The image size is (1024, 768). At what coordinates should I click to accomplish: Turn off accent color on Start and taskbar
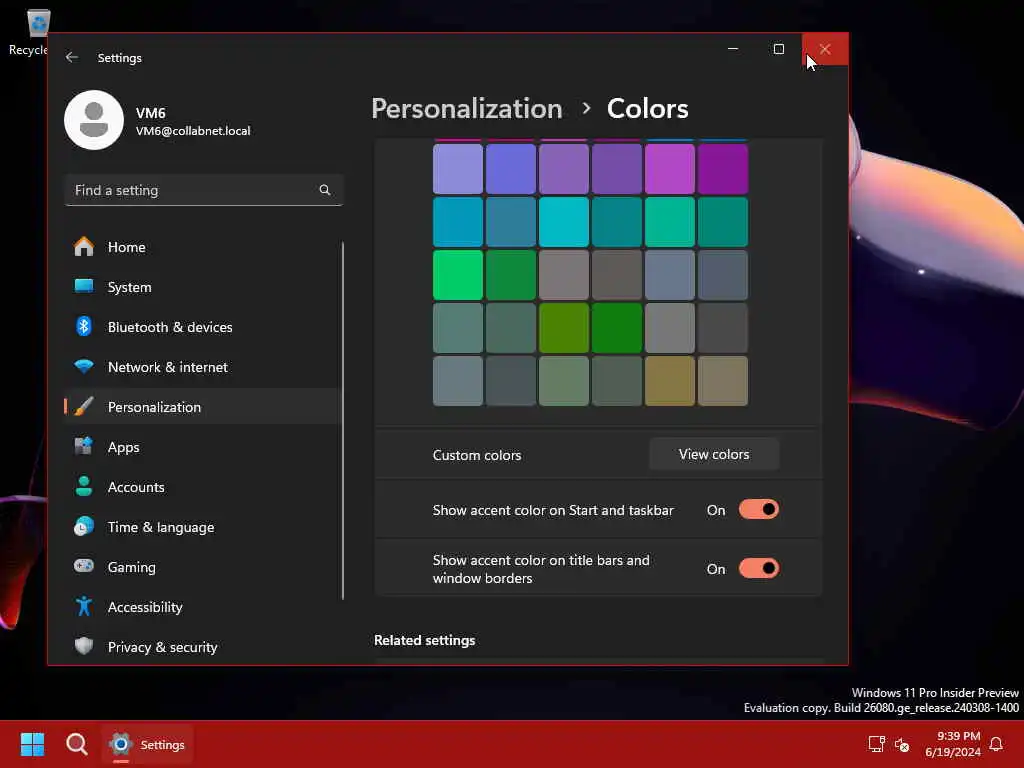tap(759, 509)
